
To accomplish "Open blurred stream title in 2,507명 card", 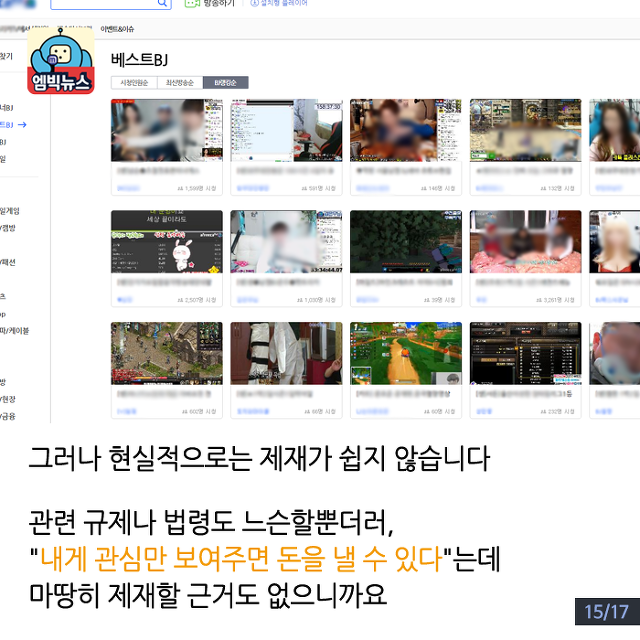I will [x=164, y=282].
